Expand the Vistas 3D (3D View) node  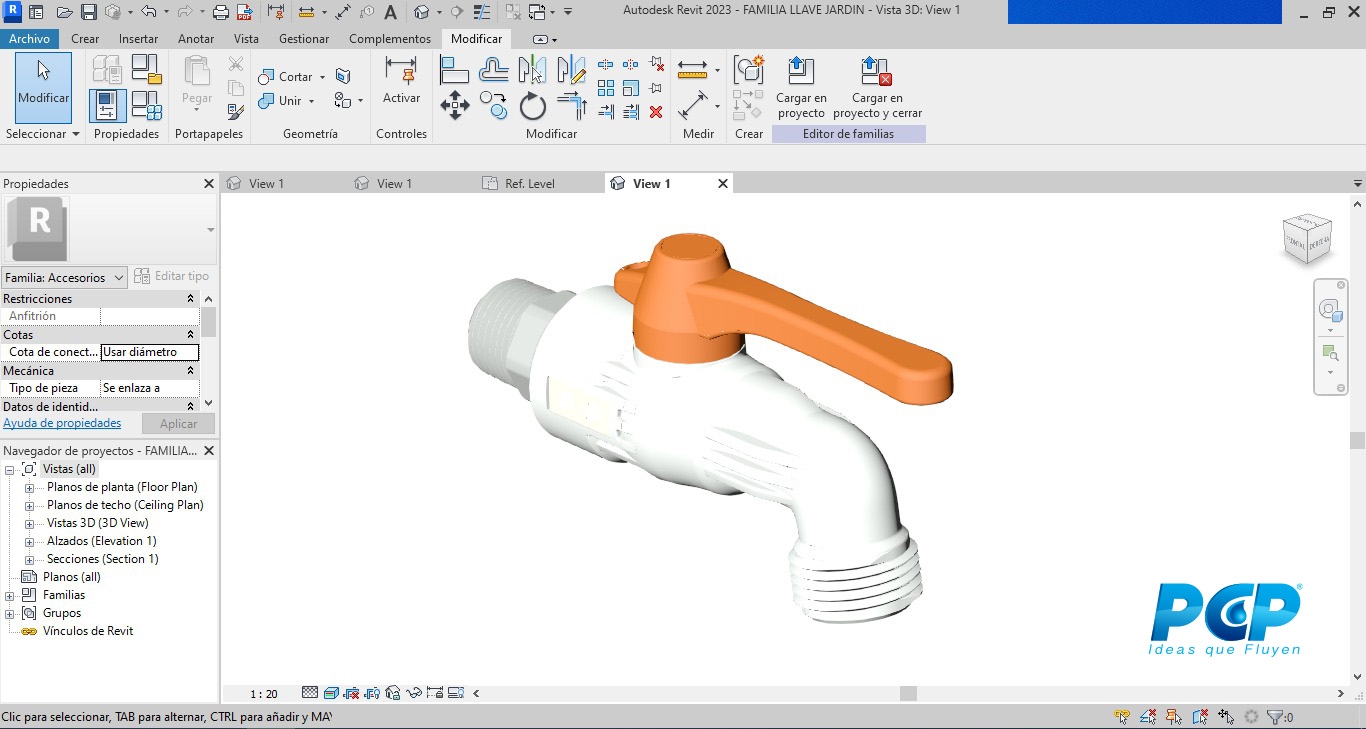click(29, 524)
